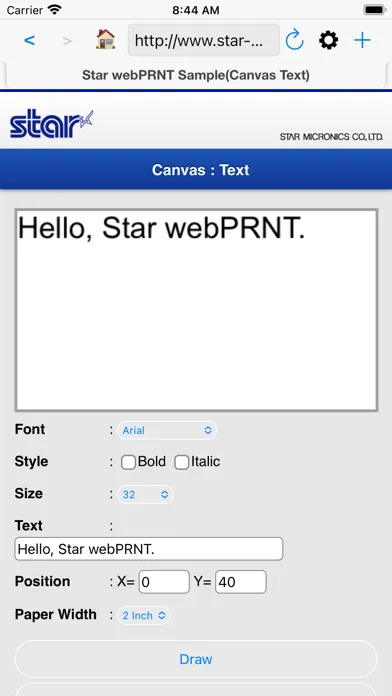Open the Font dropdown showing Arial

pos(167,430)
